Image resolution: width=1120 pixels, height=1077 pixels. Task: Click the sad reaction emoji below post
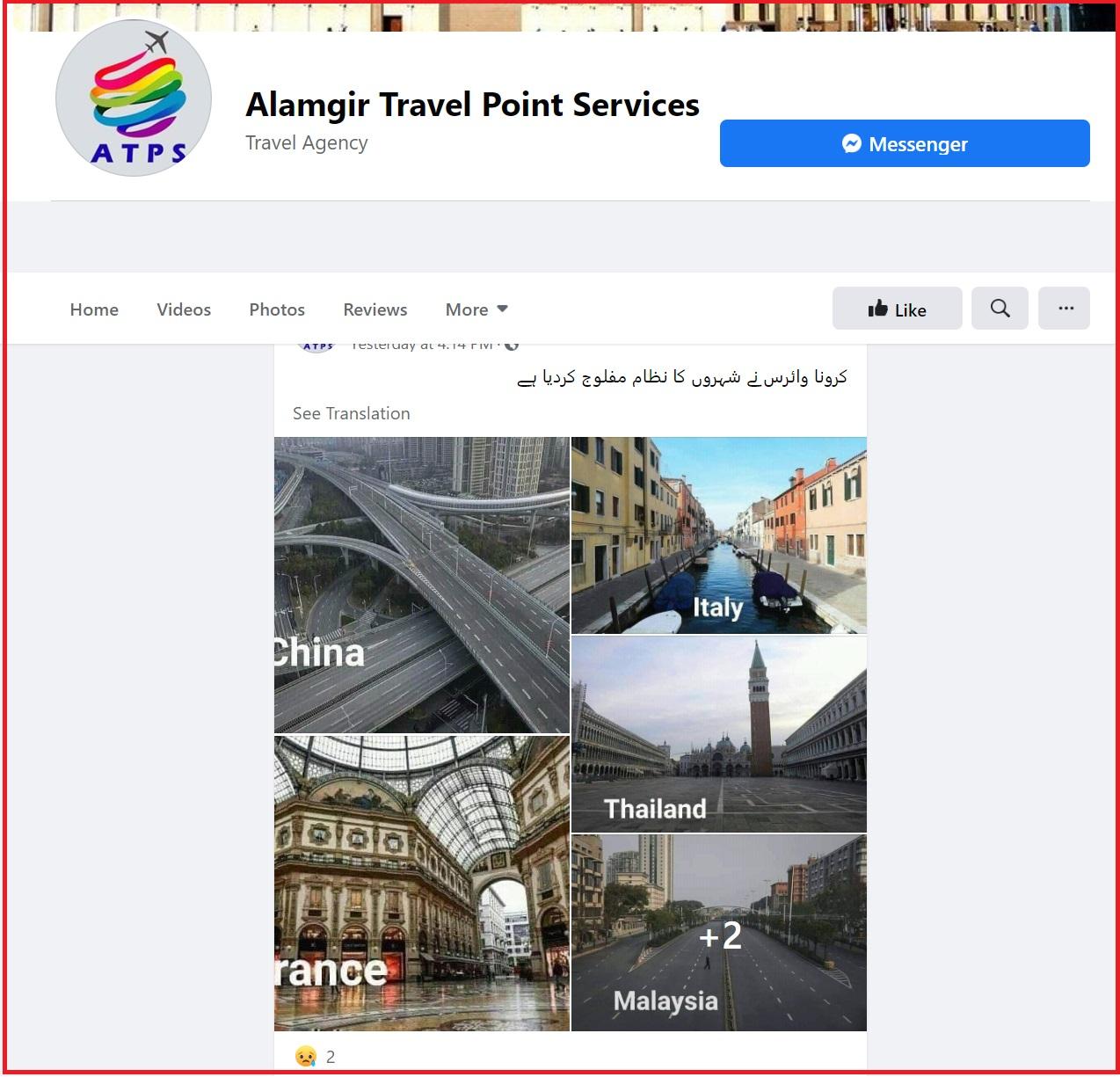click(x=305, y=1056)
